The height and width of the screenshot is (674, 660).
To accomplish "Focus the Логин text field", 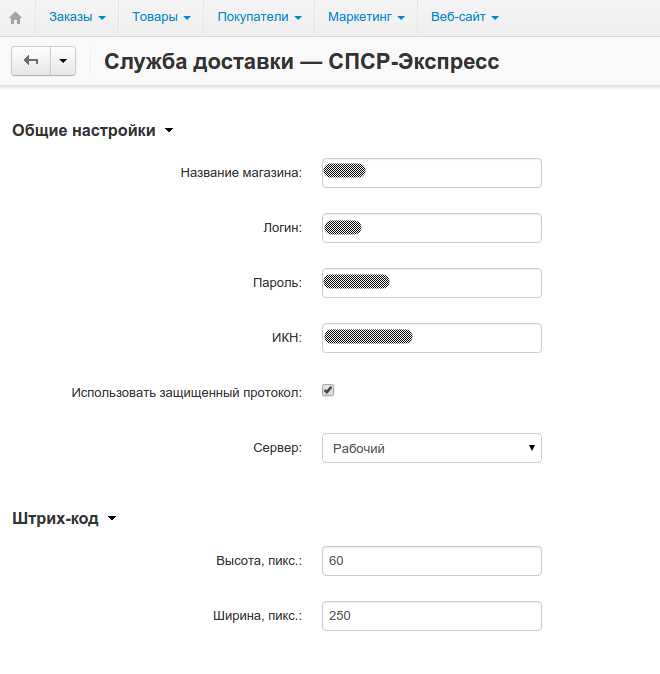I will 431,228.
